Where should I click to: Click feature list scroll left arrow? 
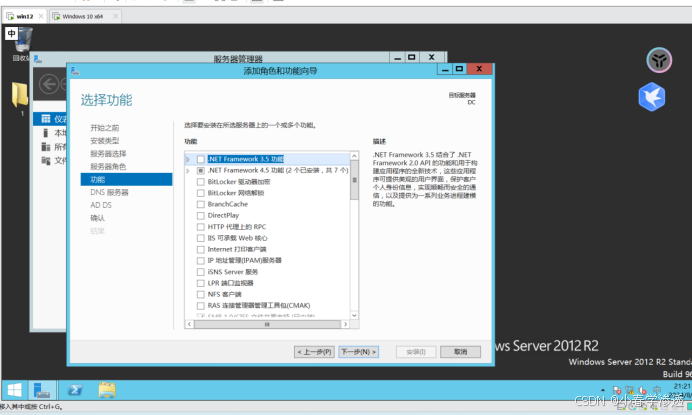click(x=189, y=324)
